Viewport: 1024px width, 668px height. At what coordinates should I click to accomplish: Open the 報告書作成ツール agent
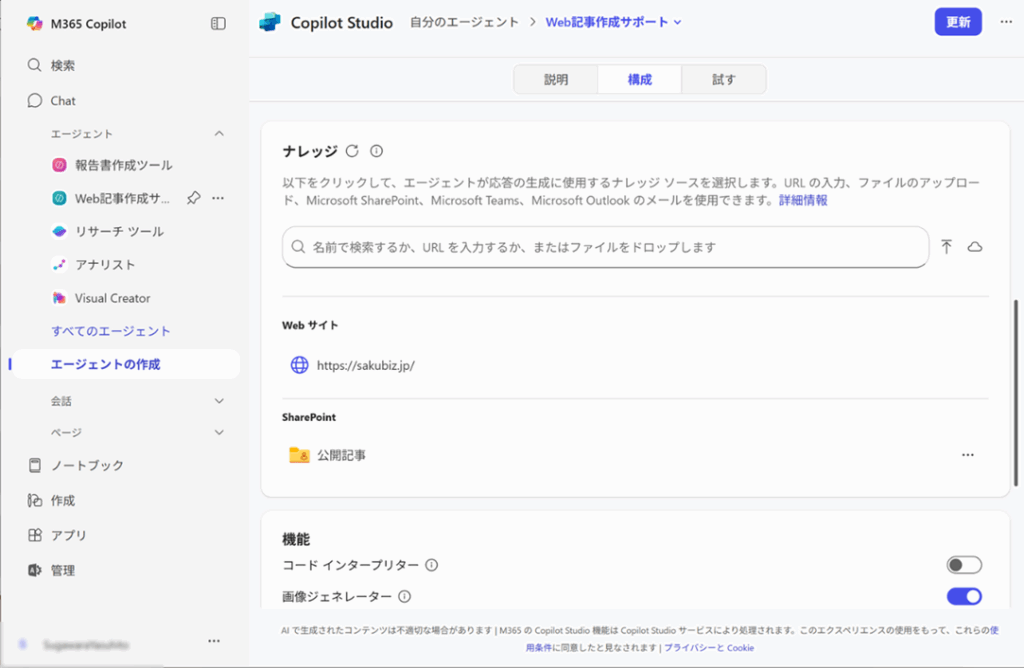(x=124, y=165)
